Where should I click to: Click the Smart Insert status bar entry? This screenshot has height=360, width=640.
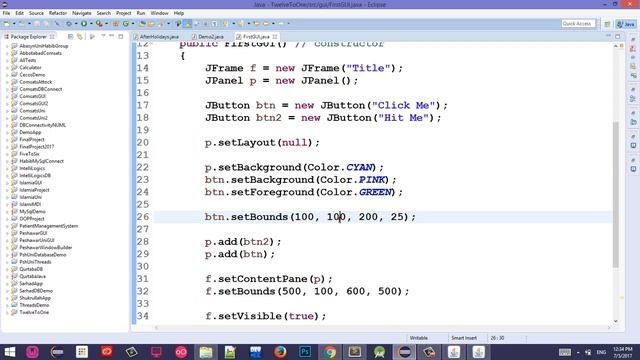(464, 338)
